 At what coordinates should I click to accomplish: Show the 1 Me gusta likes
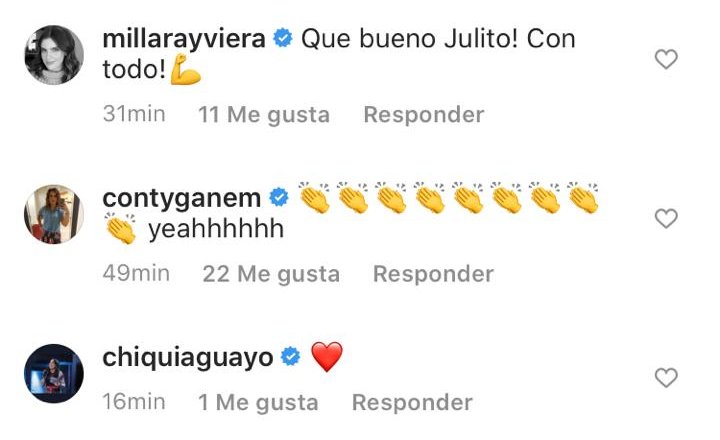[x=258, y=402]
